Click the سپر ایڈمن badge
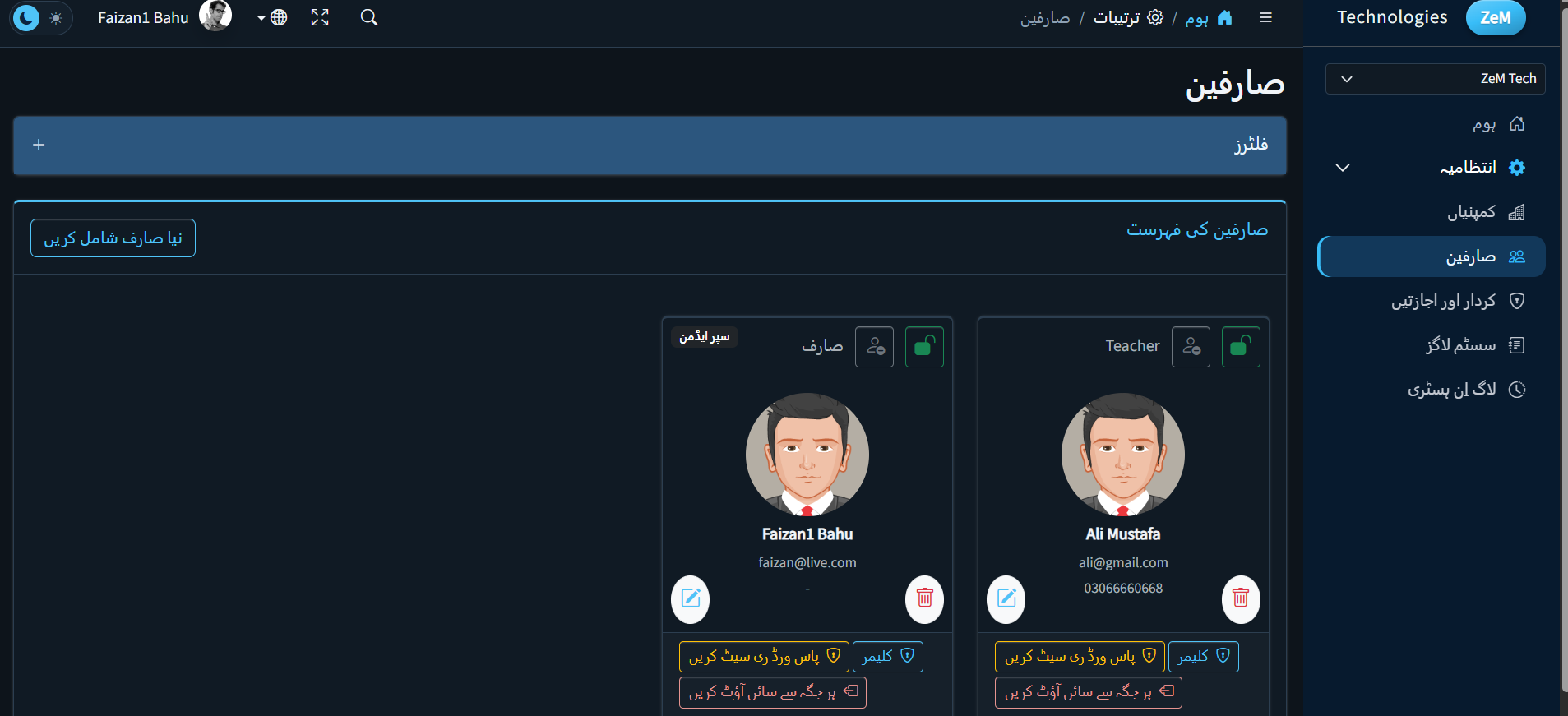The width and height of the screenshot is (1568, 716). click(x=705, y=337)
